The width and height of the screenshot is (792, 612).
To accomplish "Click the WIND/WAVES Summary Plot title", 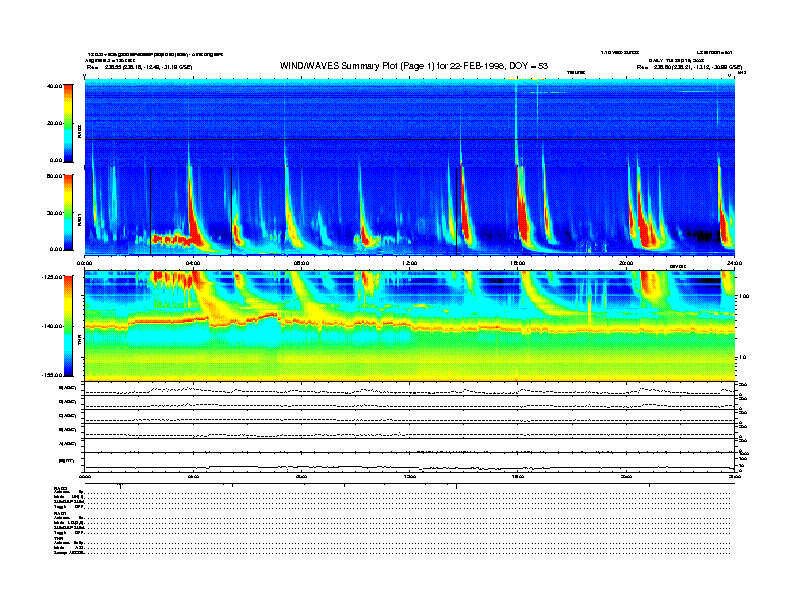I will click(414, 66).
